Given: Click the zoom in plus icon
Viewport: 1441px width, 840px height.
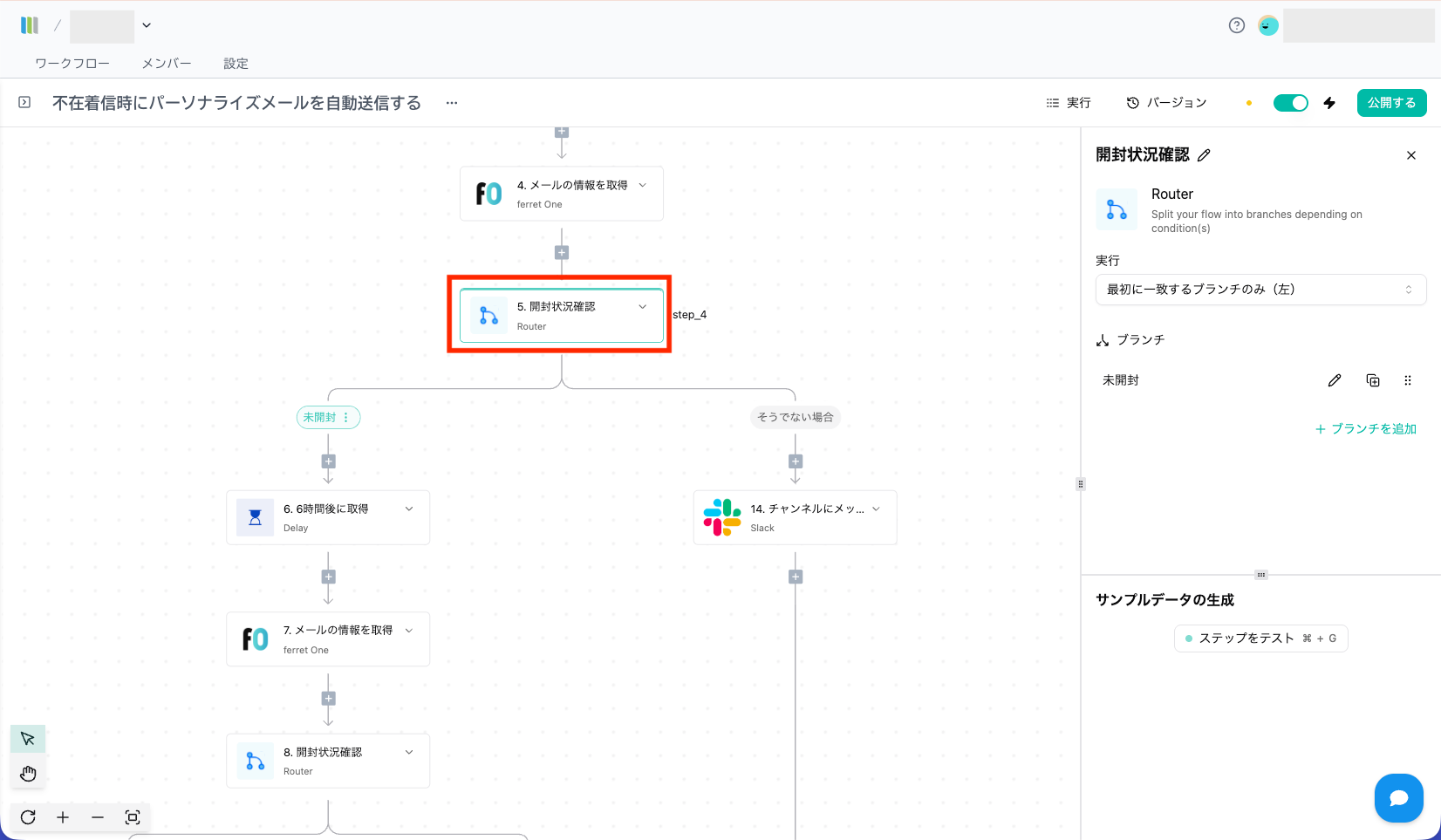Looking at the screenshot, I should click(x=63, y=817).
